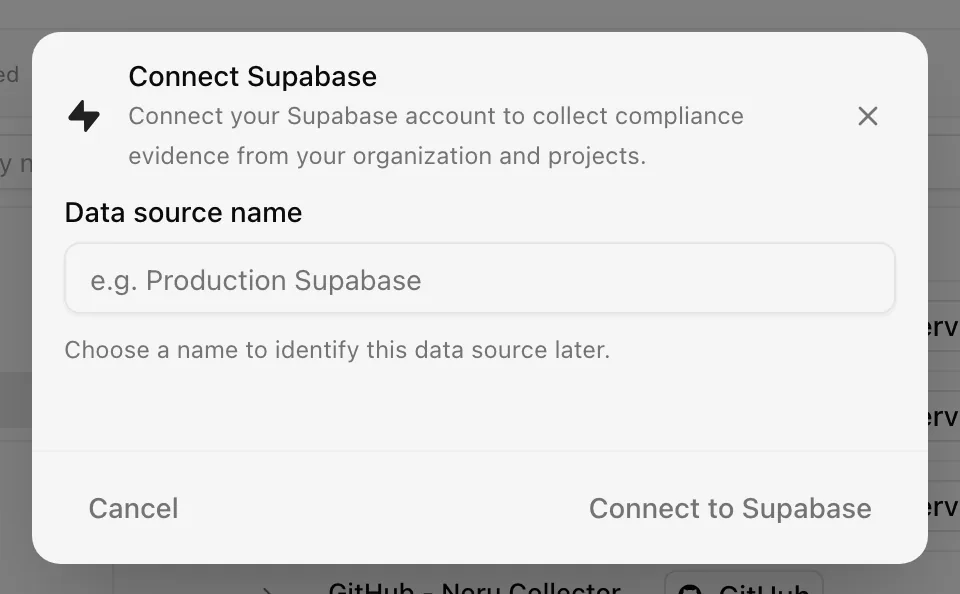Viewport: 960px width, 594px height.
Task: Click the Cancel button
Action: point(133,508)
